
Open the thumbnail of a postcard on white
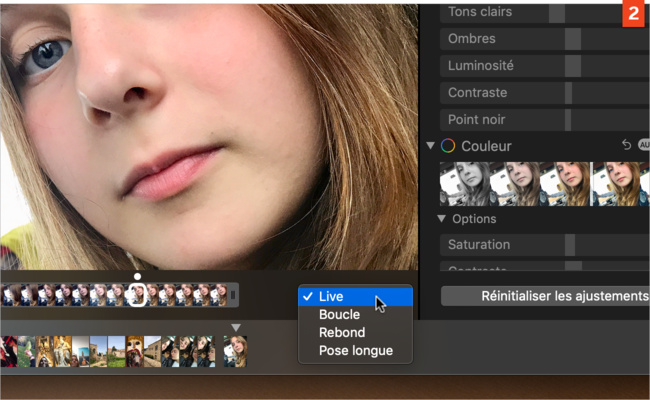[x=80, y=352]
